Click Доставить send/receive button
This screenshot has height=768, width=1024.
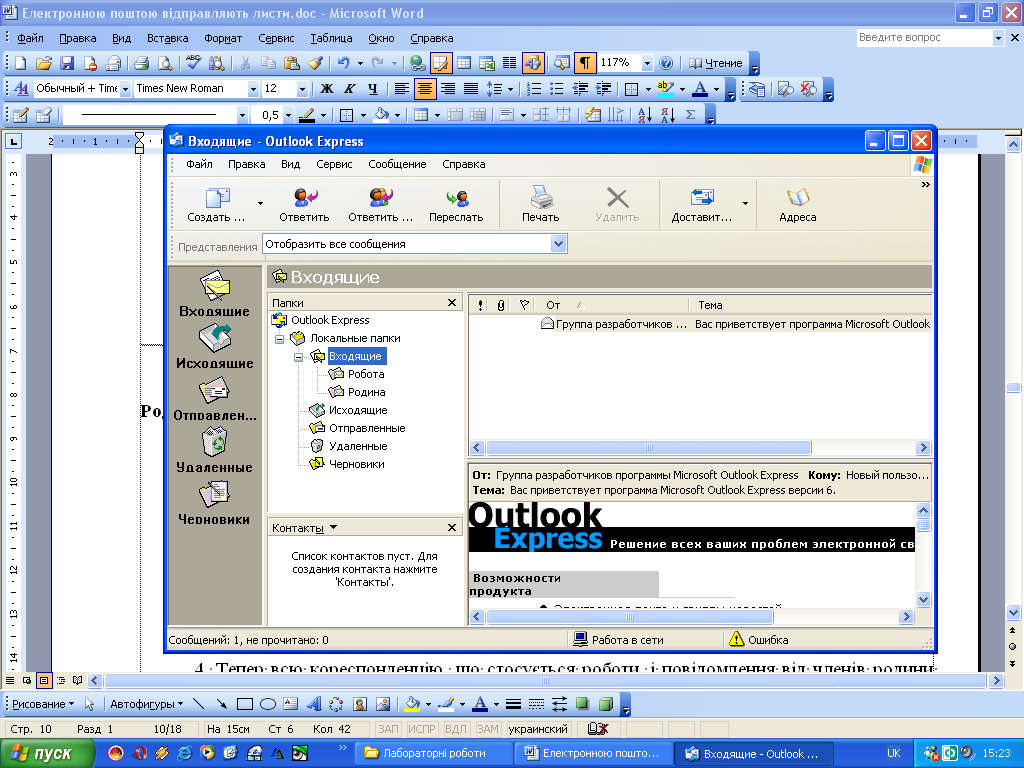702,205
